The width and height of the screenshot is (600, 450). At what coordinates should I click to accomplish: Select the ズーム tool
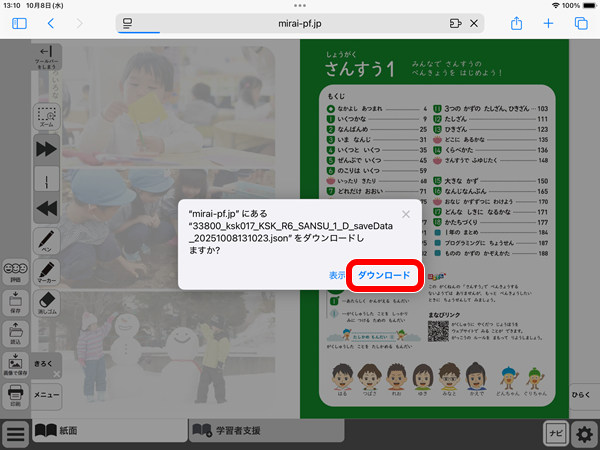46,116
